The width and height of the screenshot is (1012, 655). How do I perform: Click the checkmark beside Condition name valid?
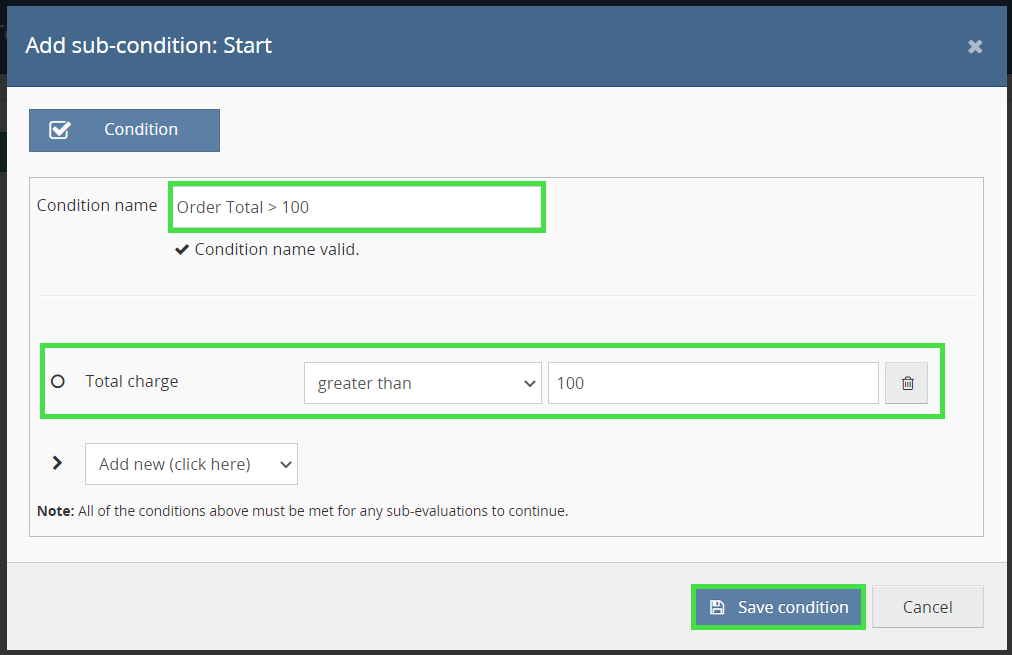182,249
